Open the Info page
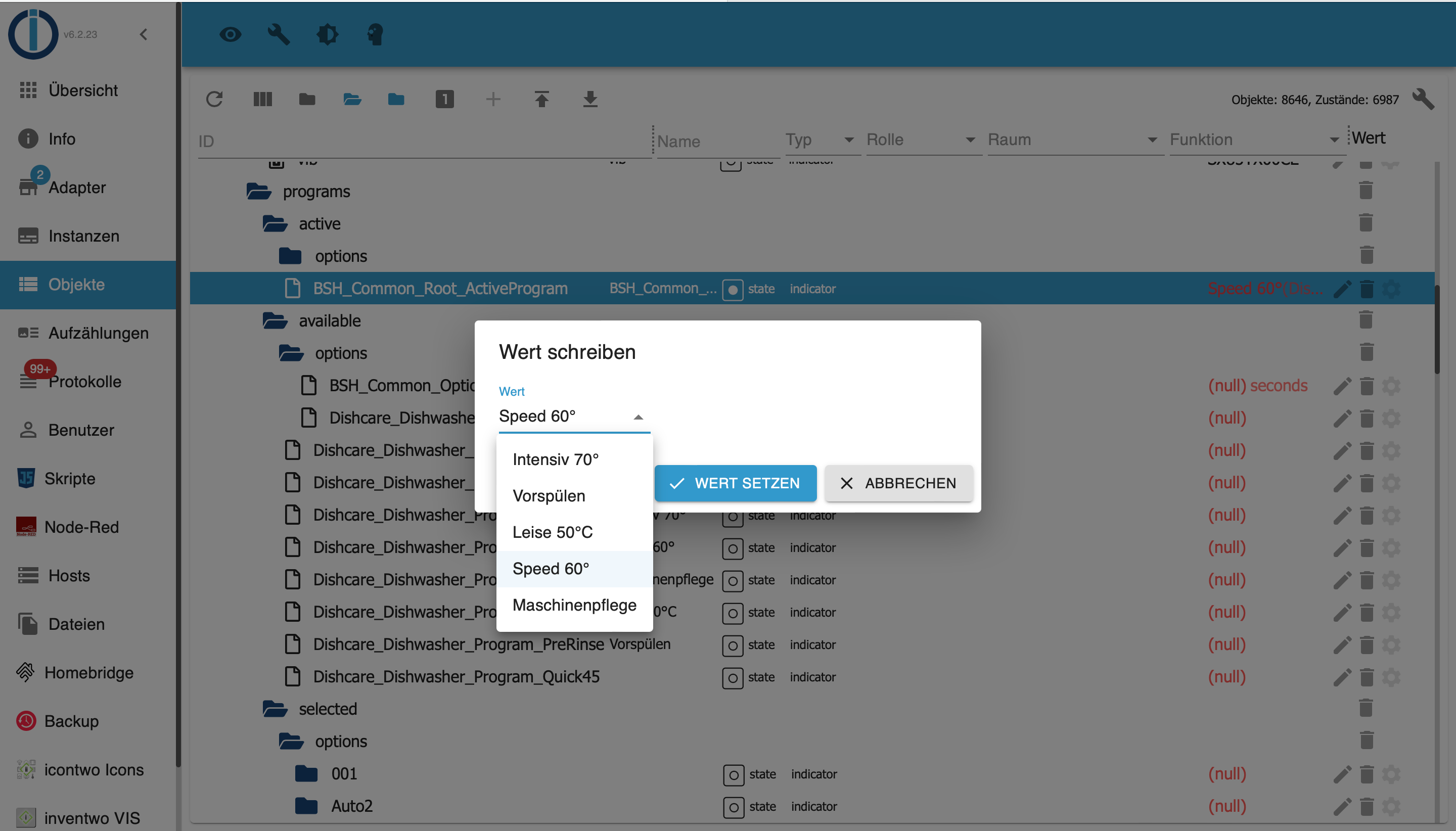1456x831 pixels. 88,138
